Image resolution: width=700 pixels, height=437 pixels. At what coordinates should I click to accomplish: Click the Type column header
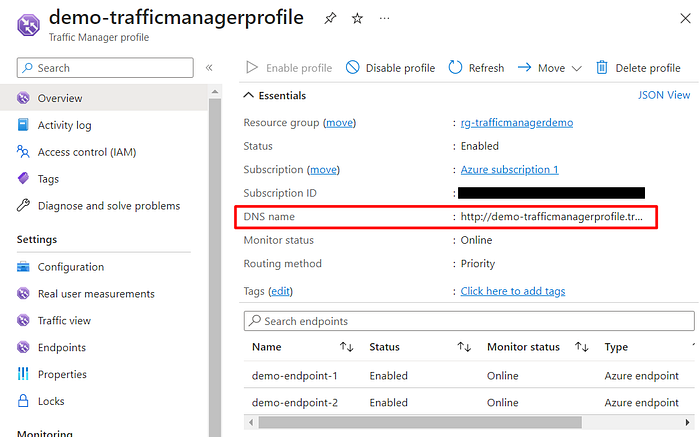click(x=616, y=347)
